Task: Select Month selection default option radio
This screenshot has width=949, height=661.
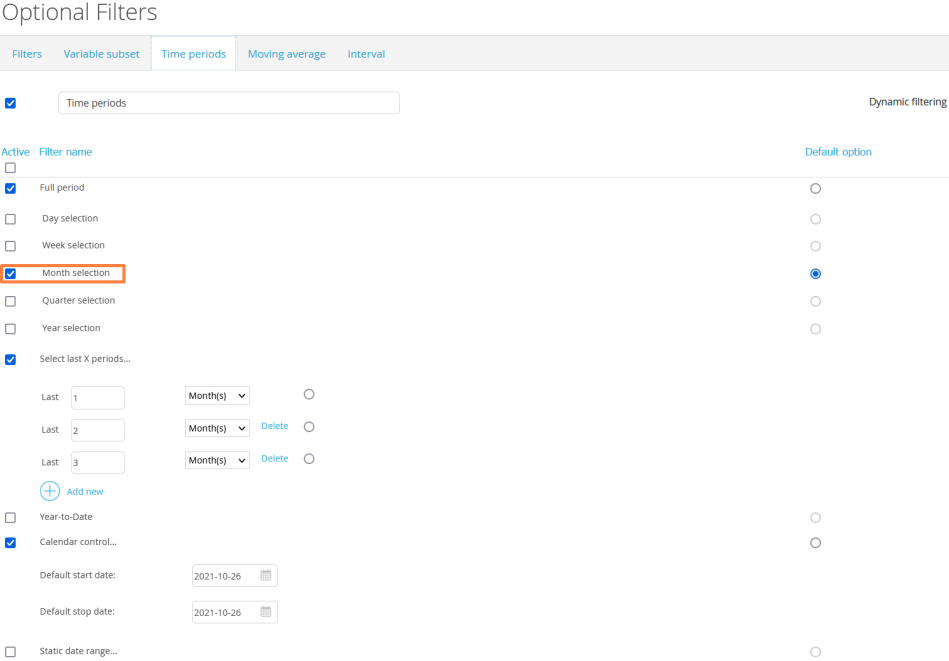Action: [x=815, y=274]
